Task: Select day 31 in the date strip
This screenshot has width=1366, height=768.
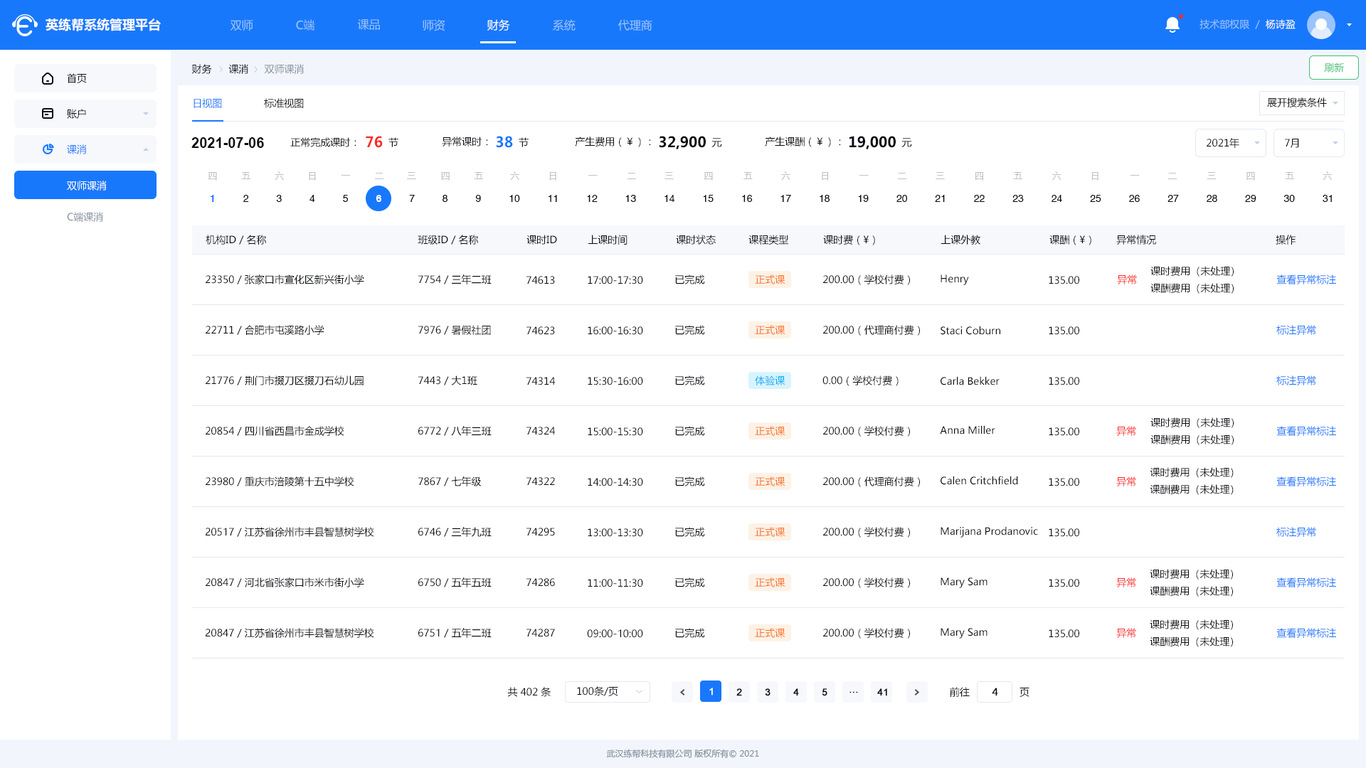Action: 1328,199
